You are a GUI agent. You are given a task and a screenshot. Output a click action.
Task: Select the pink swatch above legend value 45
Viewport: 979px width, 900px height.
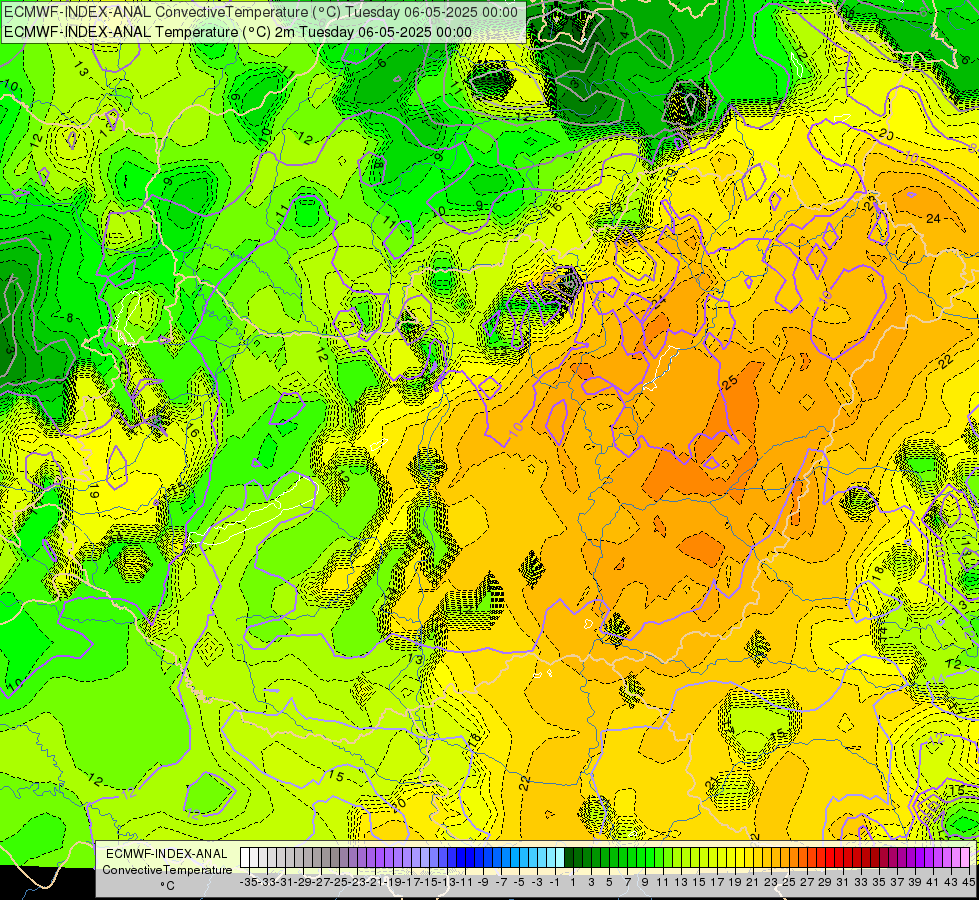pos(966,858)
